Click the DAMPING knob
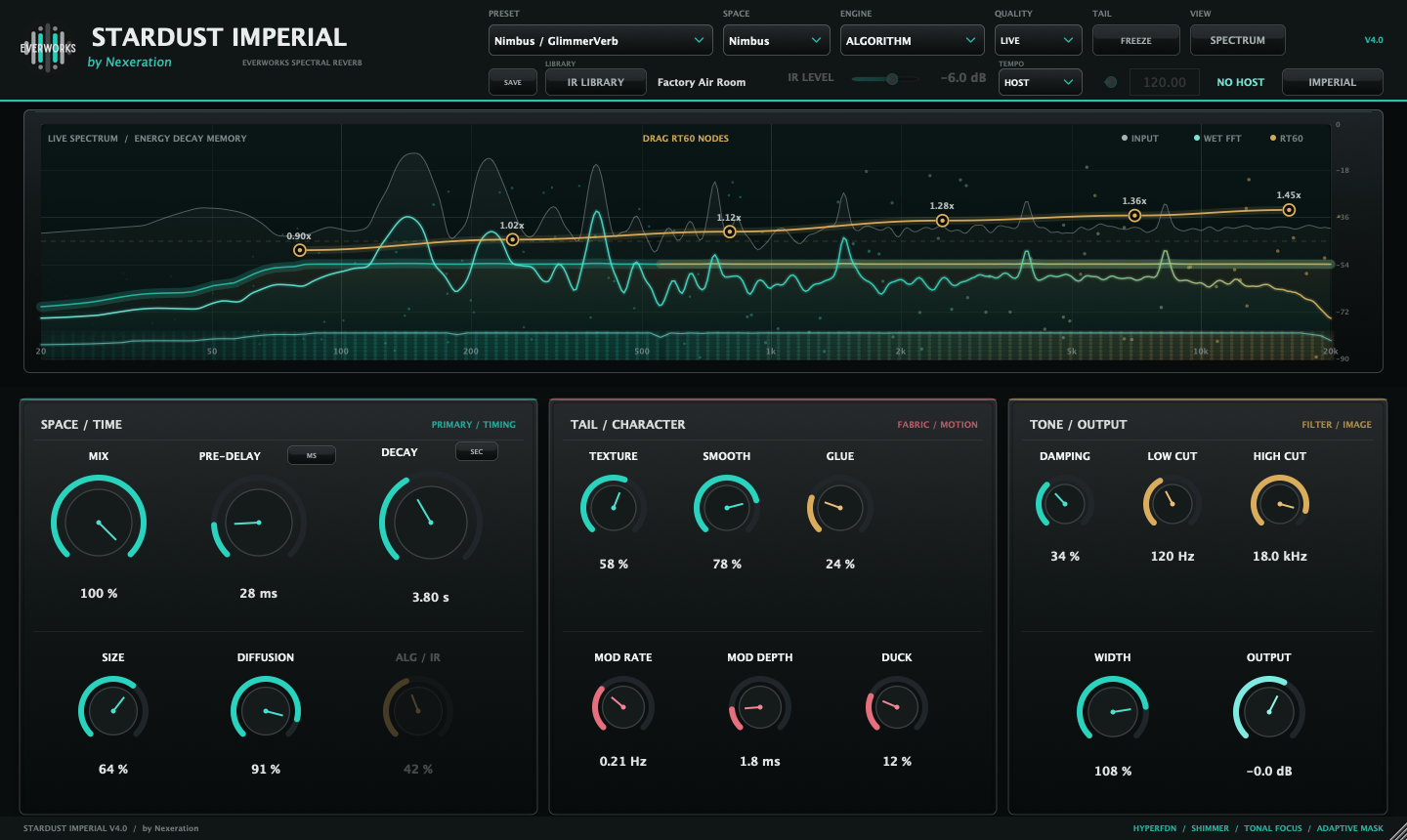 pos(1065,503)
